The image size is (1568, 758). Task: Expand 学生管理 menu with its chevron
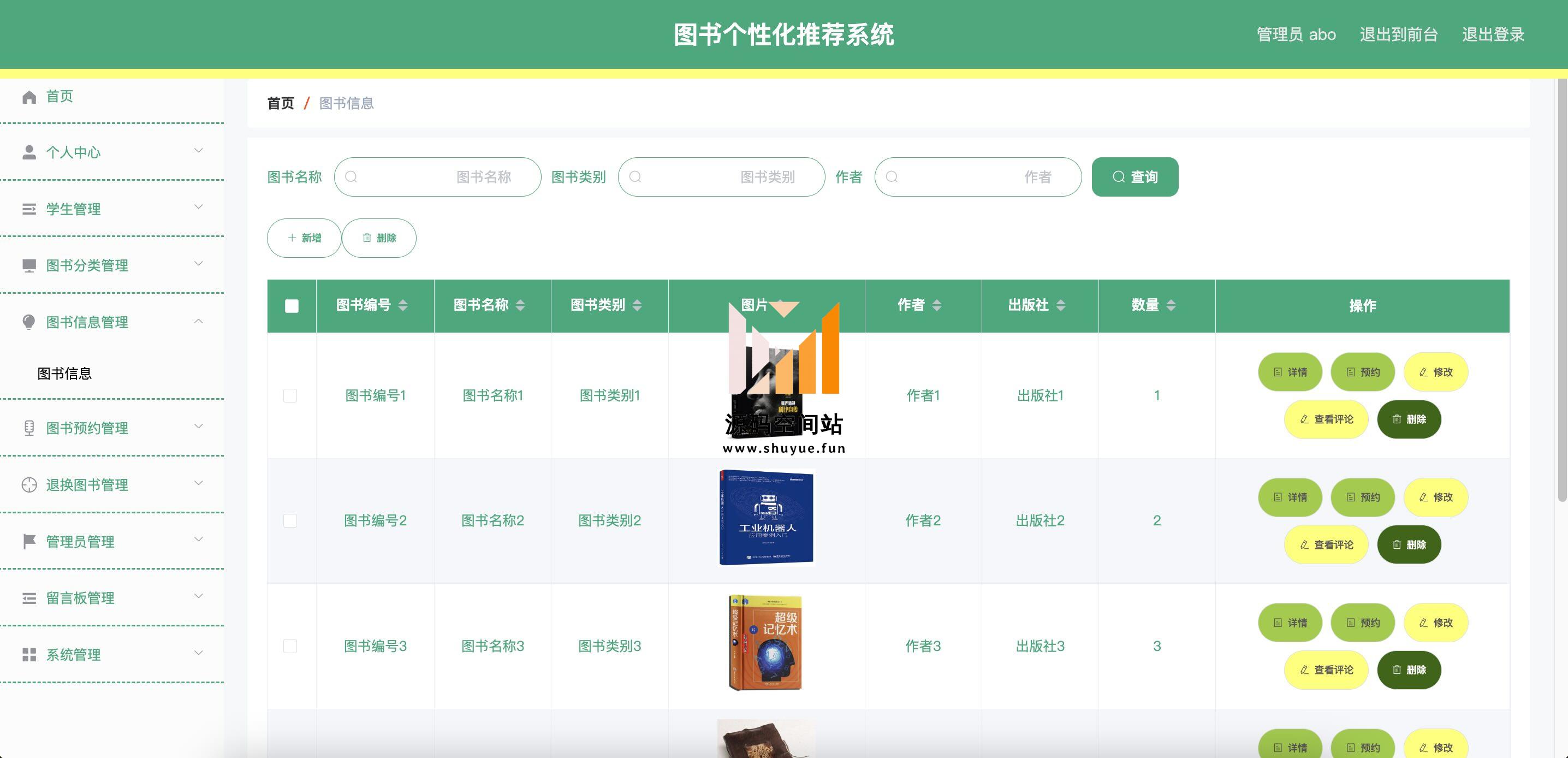pos(198,207)
